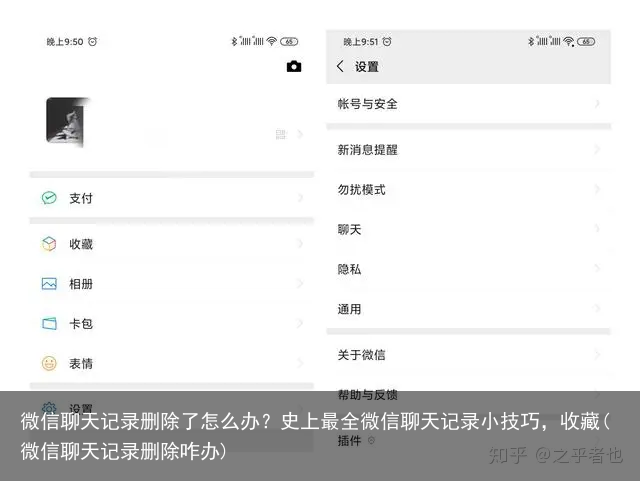Image resolution: width=640 pixels, height=481 pixels.
Task: Open the 支付 menu row
Action: (172, 198)
